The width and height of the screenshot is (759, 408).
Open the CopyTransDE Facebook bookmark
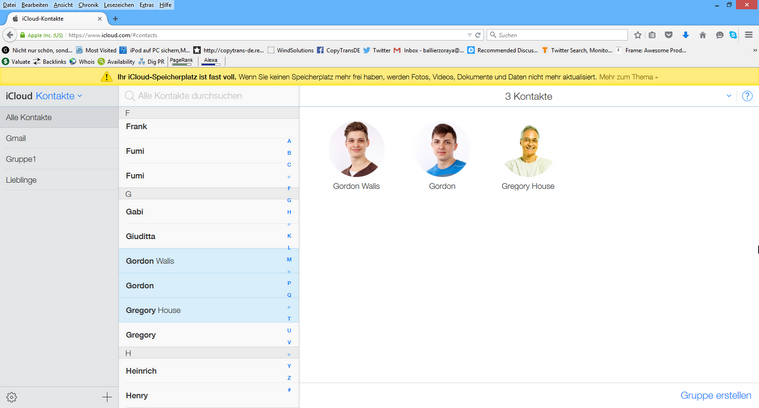point(338,50)
